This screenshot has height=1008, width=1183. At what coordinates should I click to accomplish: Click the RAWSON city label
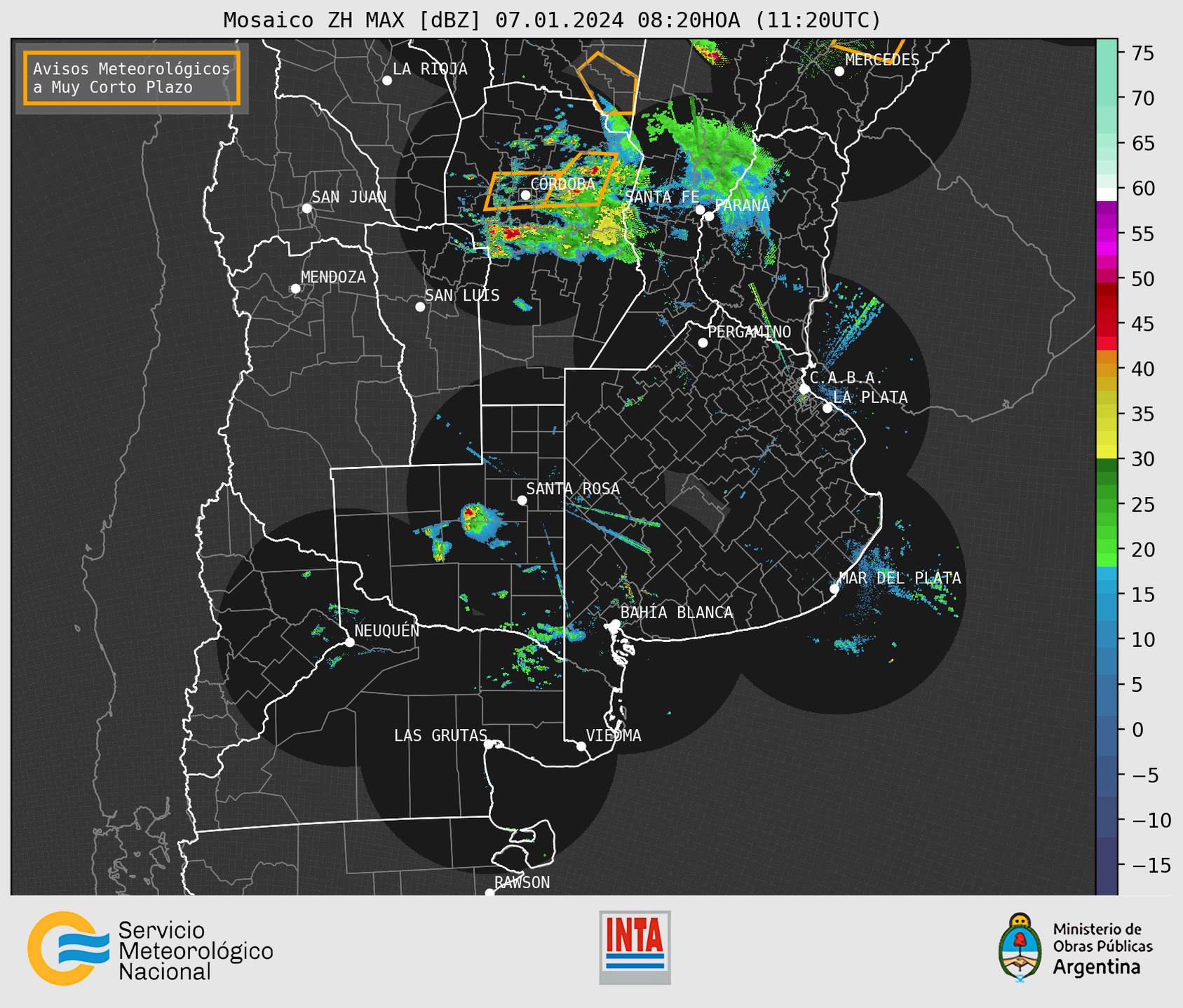pos(522,883)
